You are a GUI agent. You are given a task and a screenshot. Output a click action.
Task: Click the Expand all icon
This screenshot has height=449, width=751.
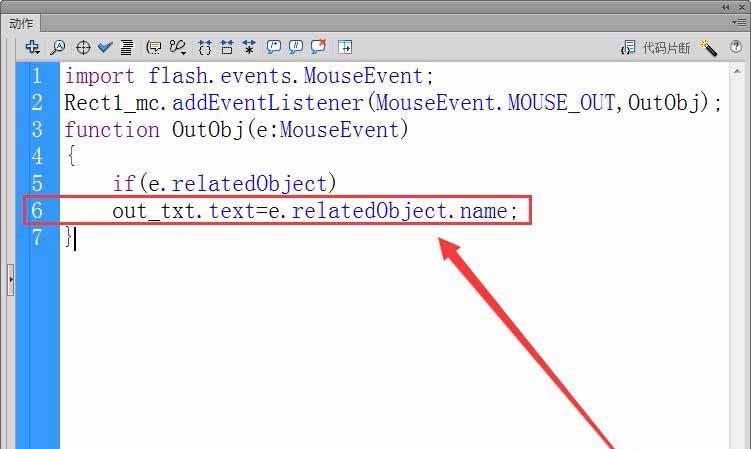click(x=249, y=47)
